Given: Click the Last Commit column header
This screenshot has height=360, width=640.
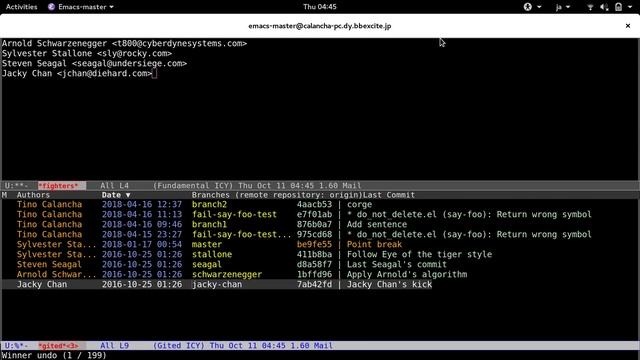Looking at the screenshot, I should pyautogui.click(x=389, y=195).
